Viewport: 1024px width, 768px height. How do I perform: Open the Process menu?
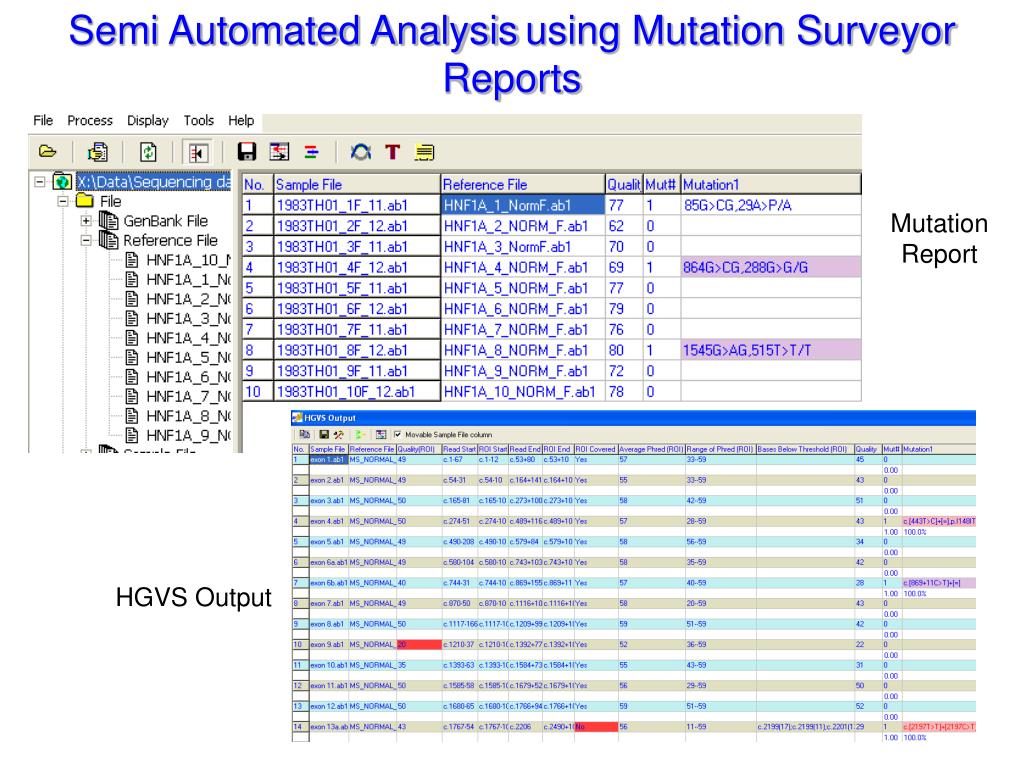coord(90,120)
